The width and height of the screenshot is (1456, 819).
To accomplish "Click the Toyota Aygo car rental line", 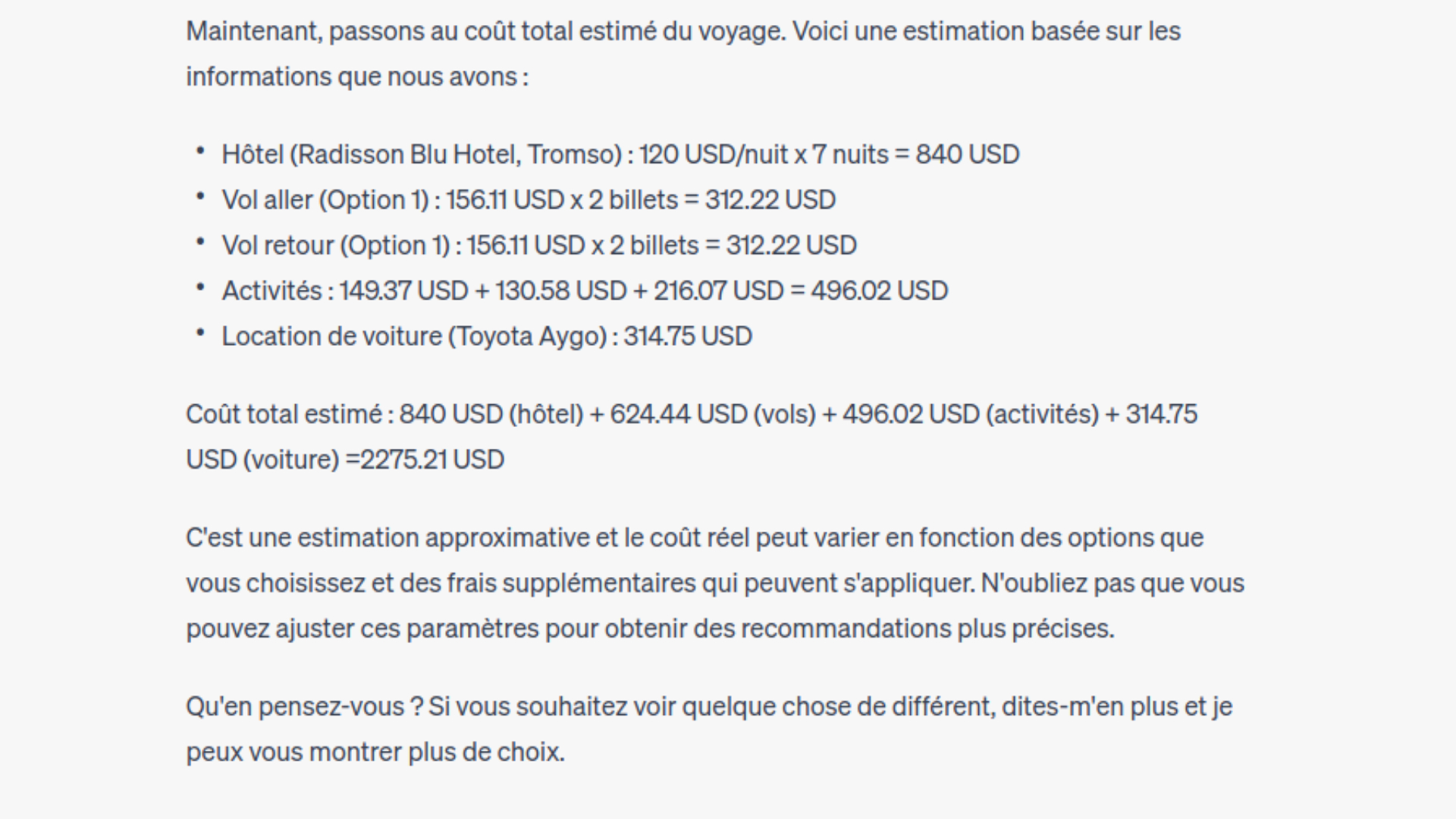I will (487, 337).
